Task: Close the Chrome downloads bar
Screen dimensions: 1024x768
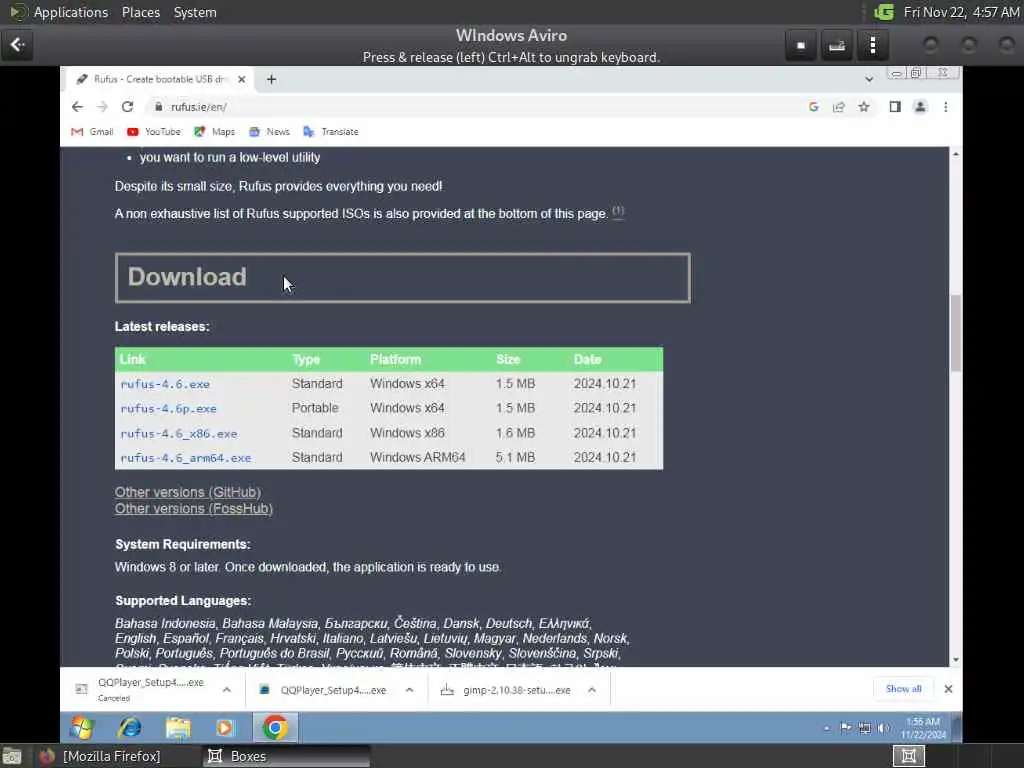Action: point(948,689)
